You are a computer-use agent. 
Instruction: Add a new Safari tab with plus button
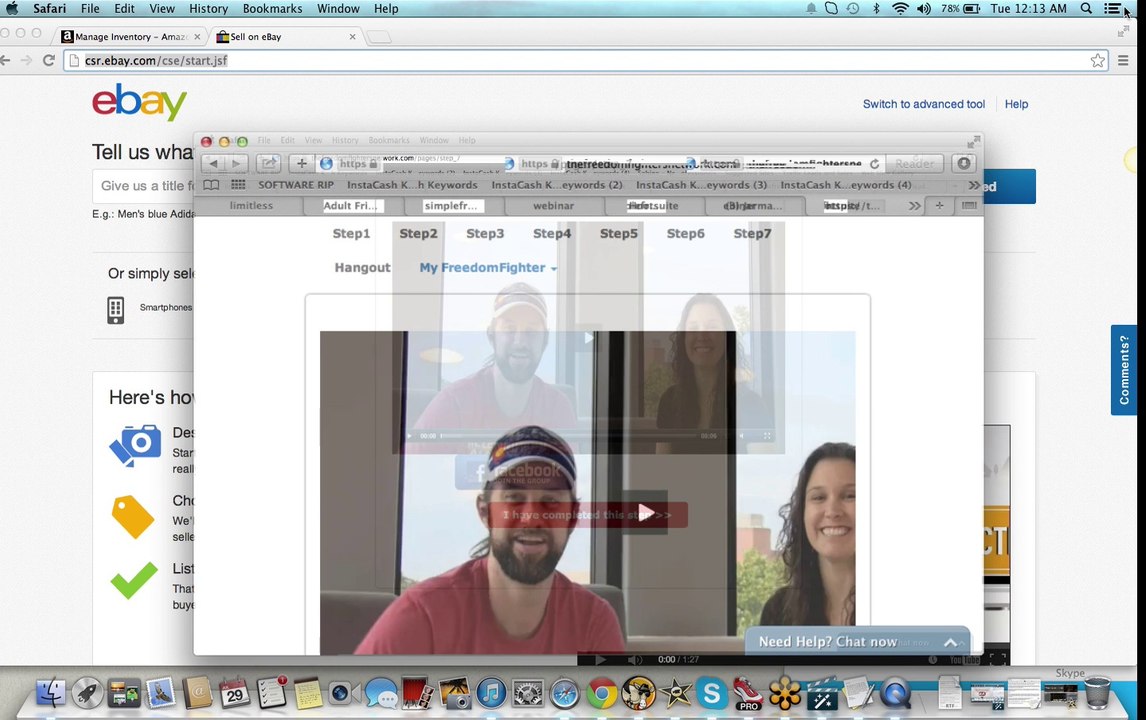point(939,206)
